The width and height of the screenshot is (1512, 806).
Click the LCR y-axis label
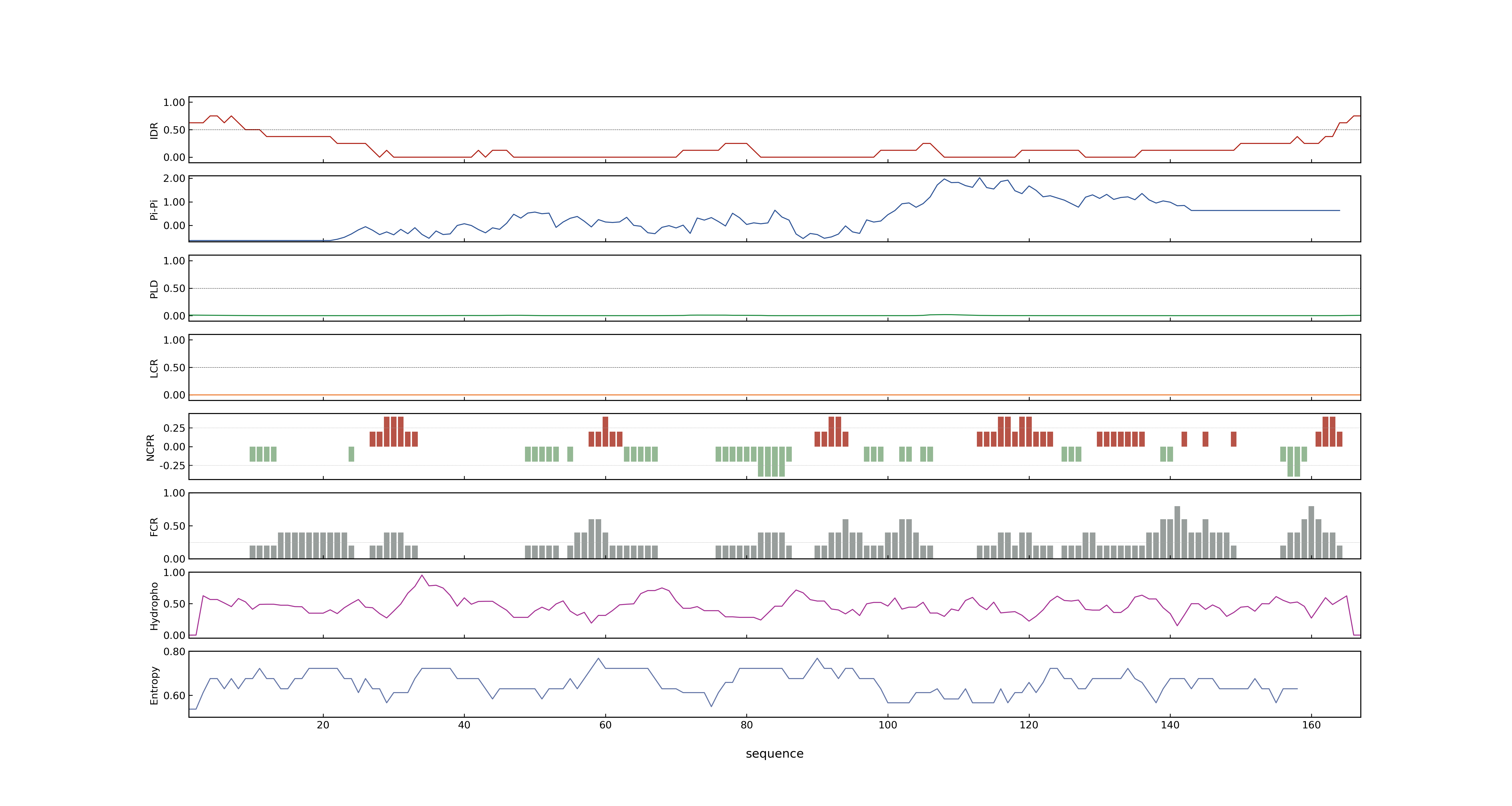coord(154,368)
